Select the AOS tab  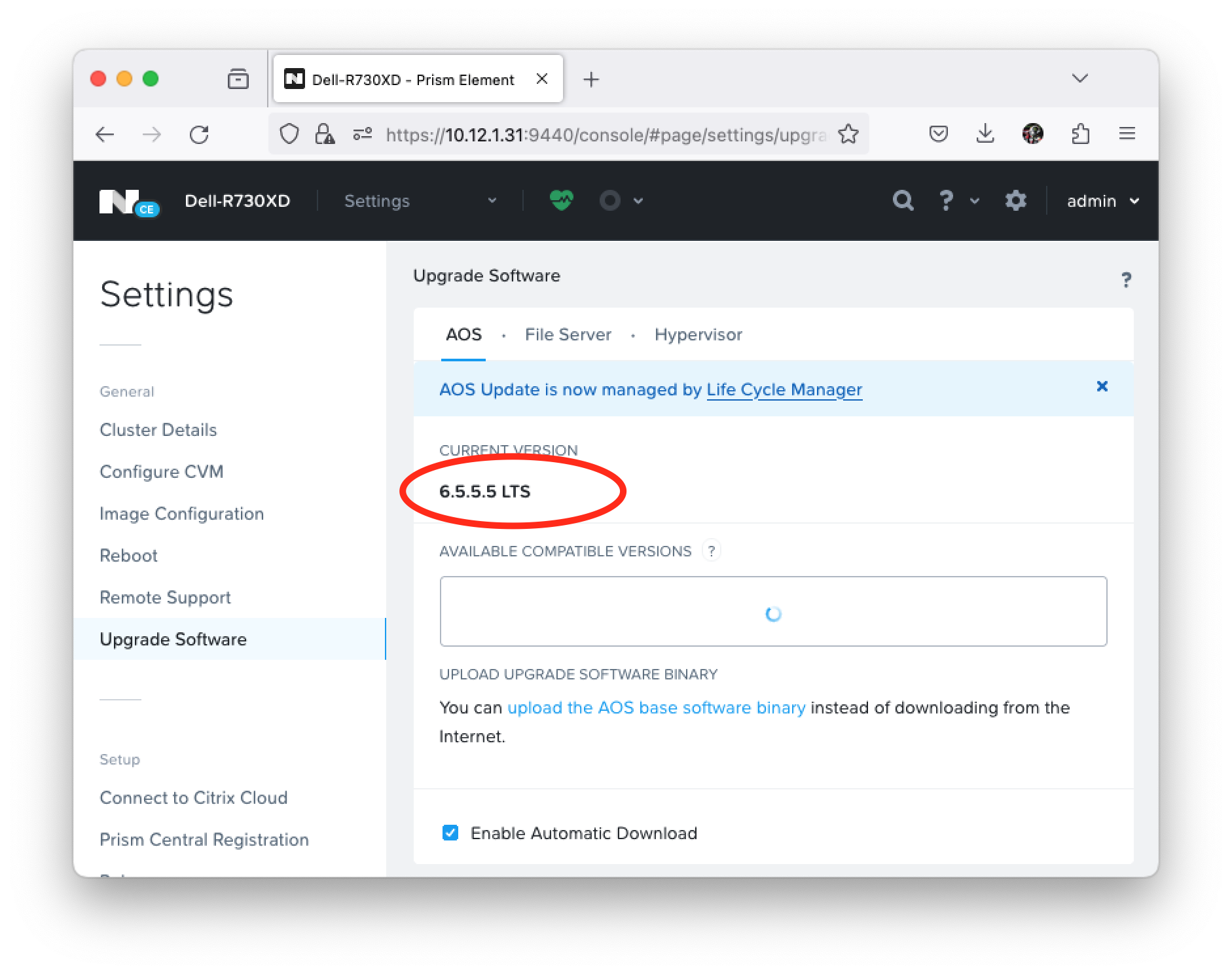click(463, 334)
